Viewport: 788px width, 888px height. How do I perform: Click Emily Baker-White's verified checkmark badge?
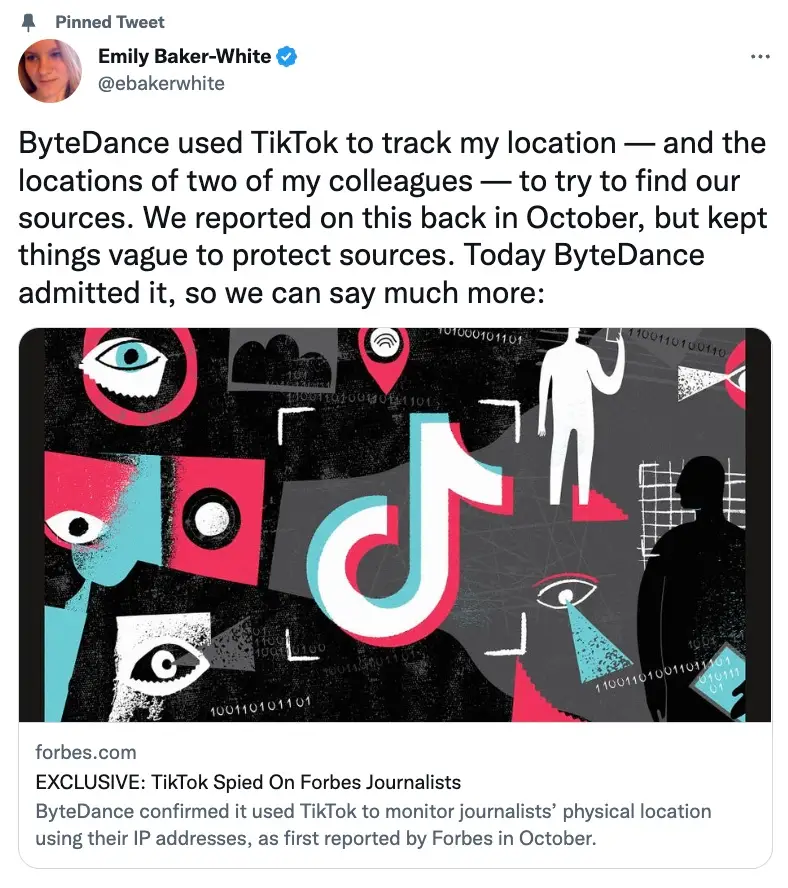coord(286,57)
